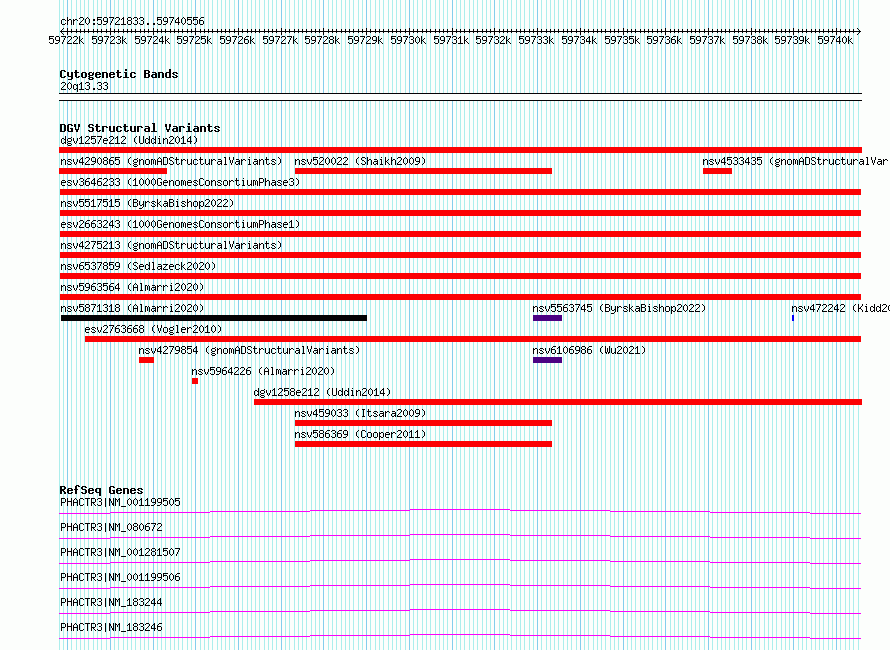
Task: Click the 59725k ruler position label
Action: (194, 40)
